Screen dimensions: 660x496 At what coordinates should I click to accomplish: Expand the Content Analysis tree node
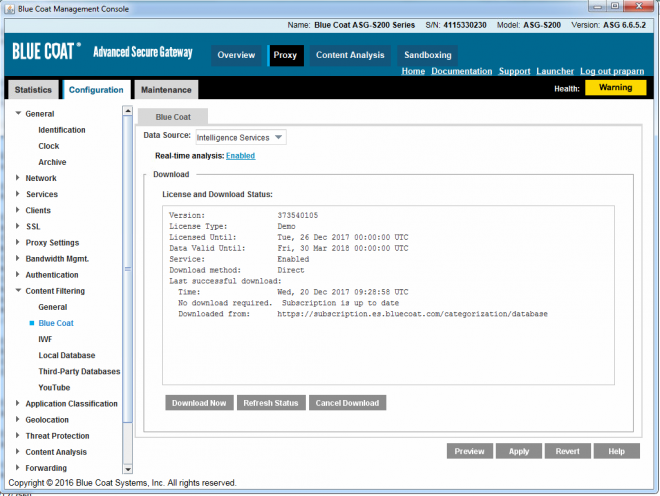(17, 451)
